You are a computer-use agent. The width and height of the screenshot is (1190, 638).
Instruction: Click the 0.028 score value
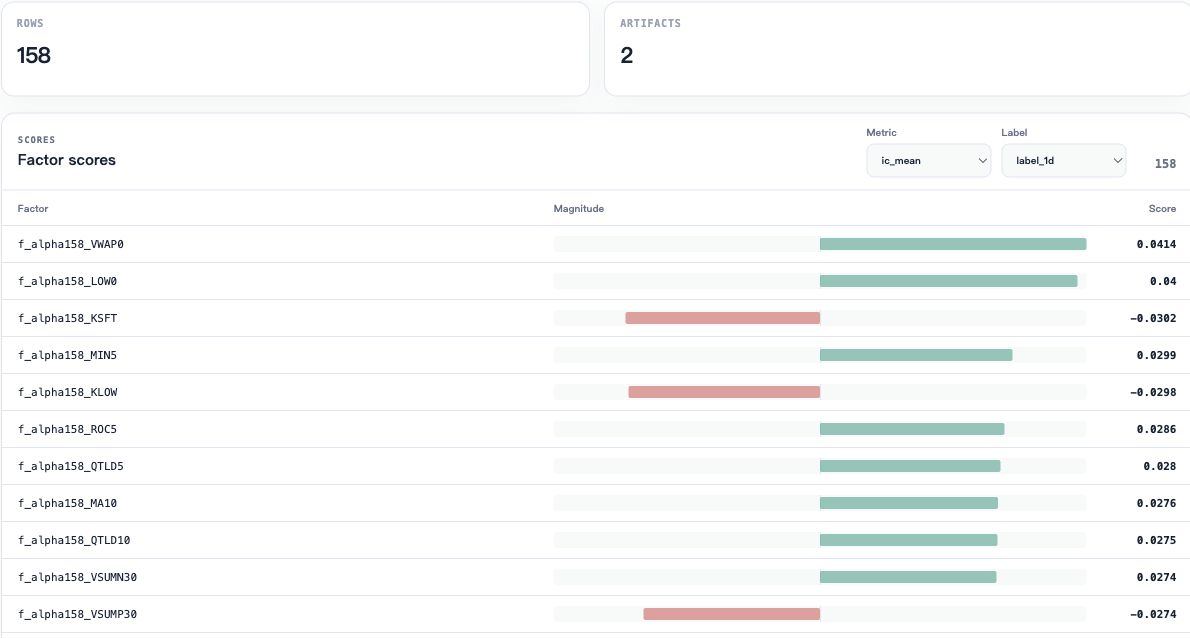[1160, 467]
